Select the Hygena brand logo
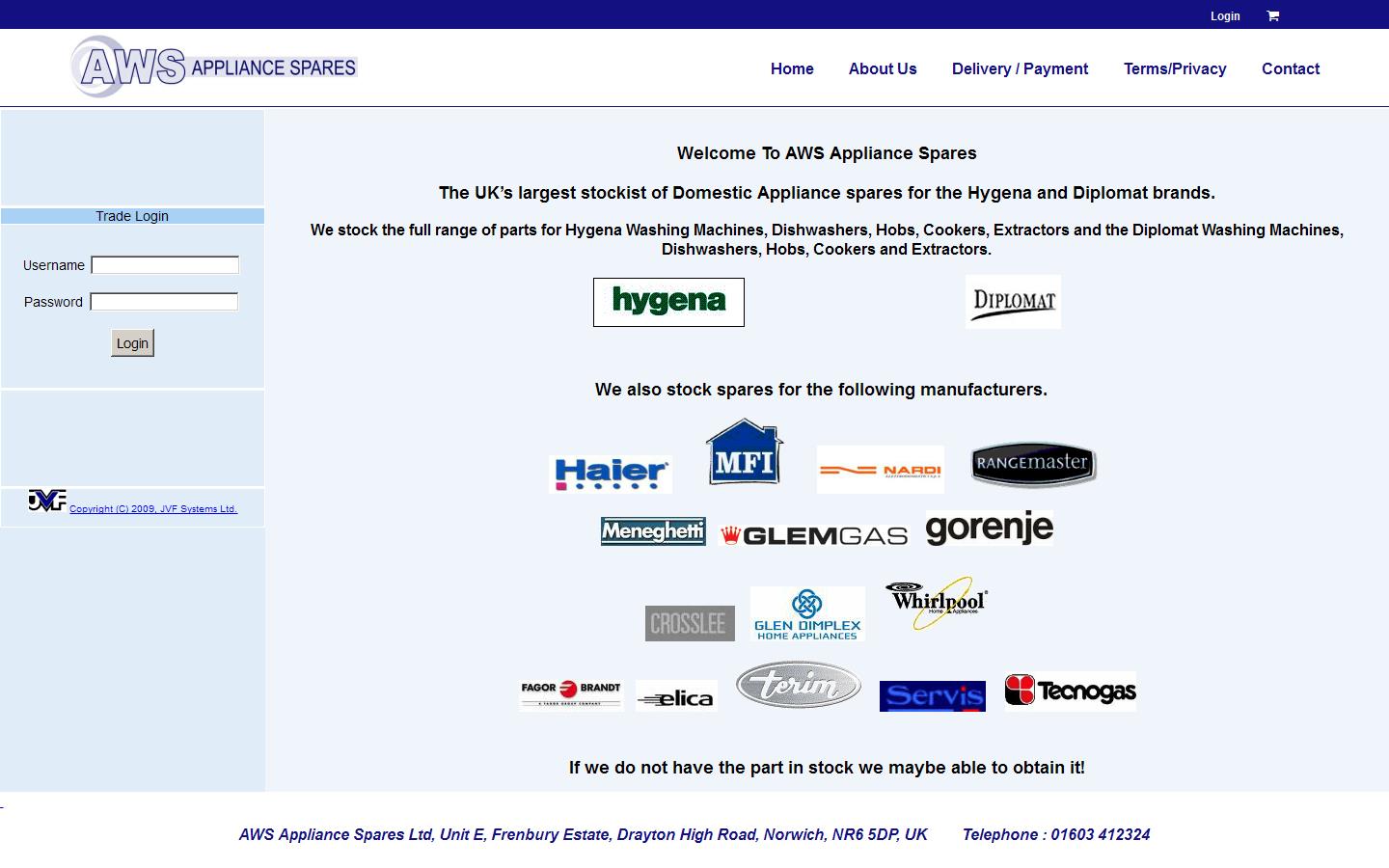Viewport: 1389px width, 868px height. tap(668, 302)
